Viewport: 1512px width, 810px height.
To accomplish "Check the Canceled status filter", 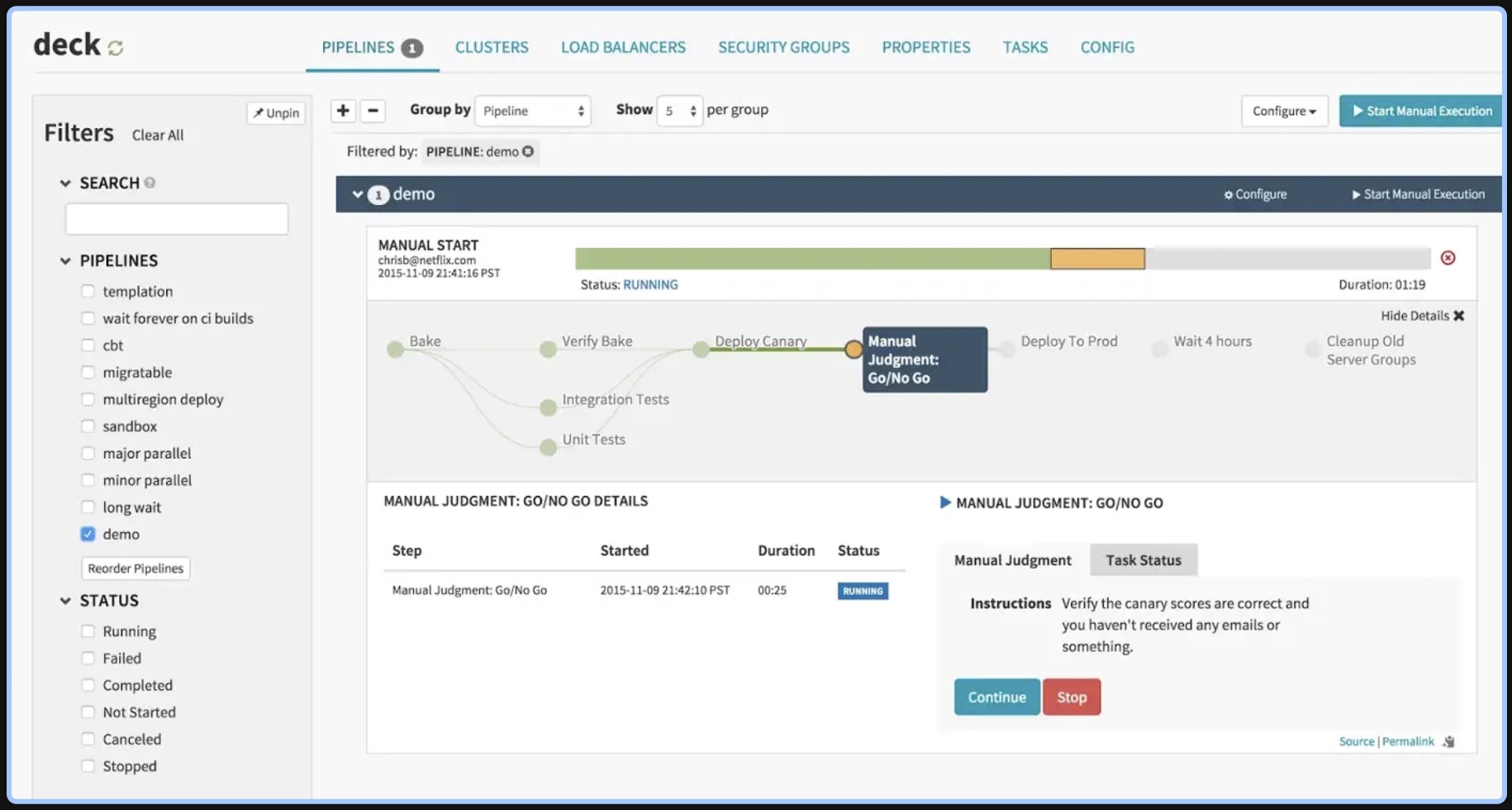I will tap(88, 739).
